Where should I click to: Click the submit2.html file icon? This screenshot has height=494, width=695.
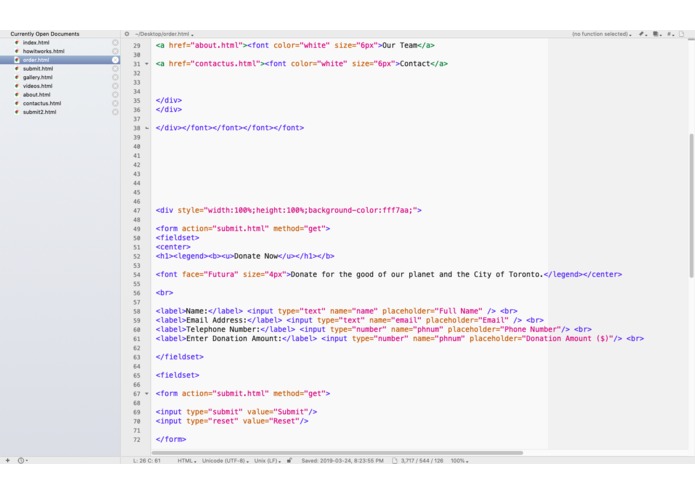pos(17,112)
